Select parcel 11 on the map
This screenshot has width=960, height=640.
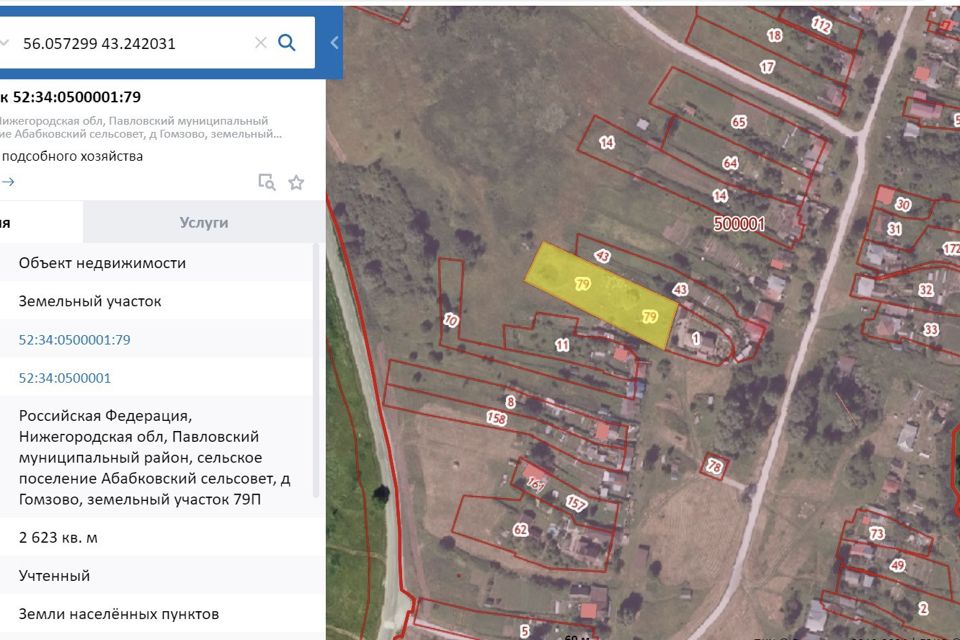pyautogui.click(x=562, y=345)
